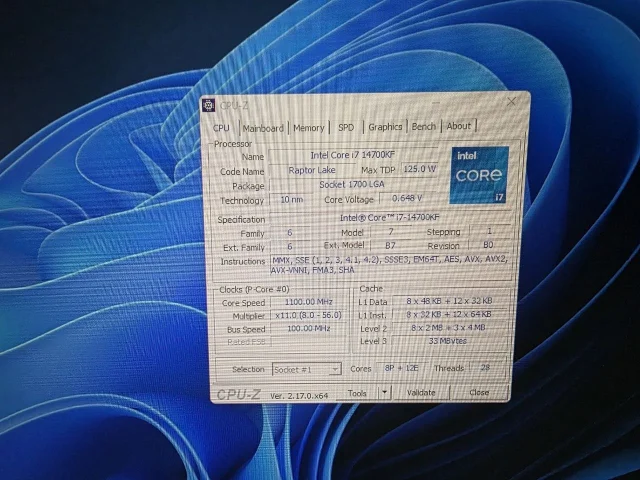Image resolution: width=640 pixels, height=480 pixels.
Task: Click the Level 3 value 33 MBytes
Action: [448, 341]
